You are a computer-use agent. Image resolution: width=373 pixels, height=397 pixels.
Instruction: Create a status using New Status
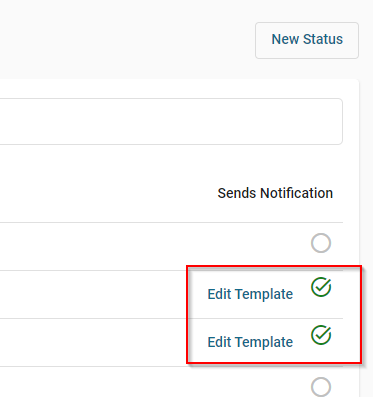click(307, 40)
